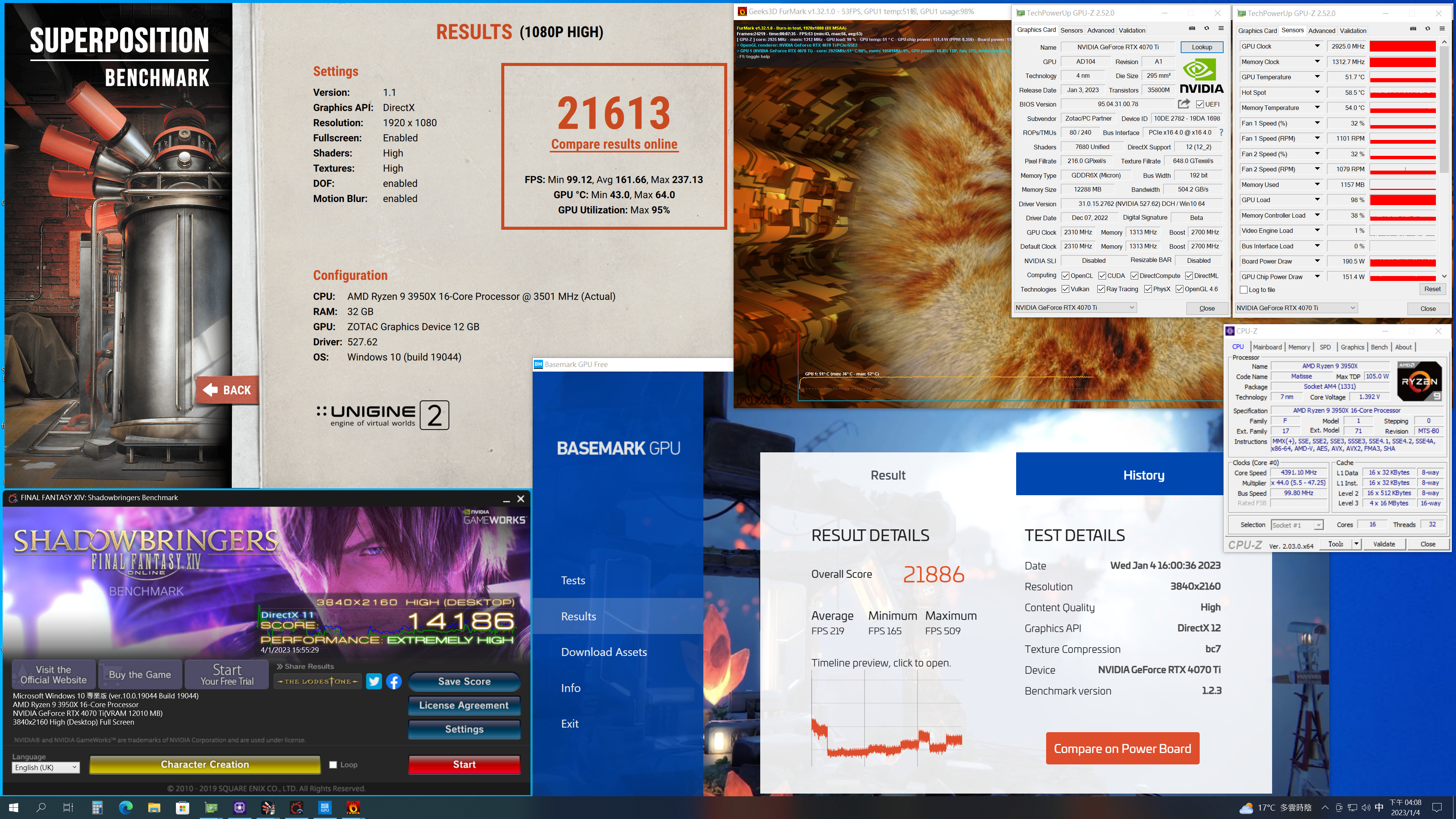Open the Language dropdown showing English (UK)
This screenshot has width=1456, height=819.
coord(46,767)
